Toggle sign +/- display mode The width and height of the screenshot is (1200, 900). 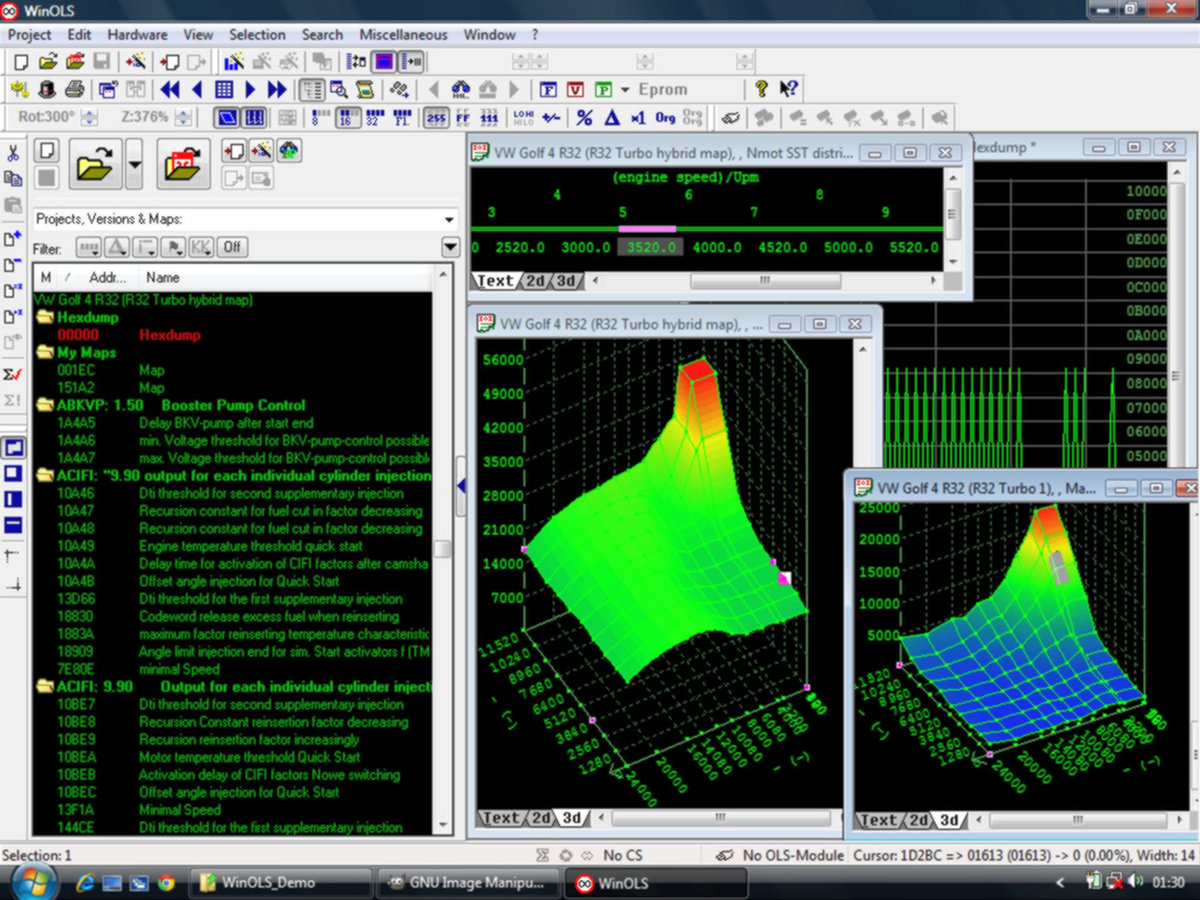click(550, 117)
